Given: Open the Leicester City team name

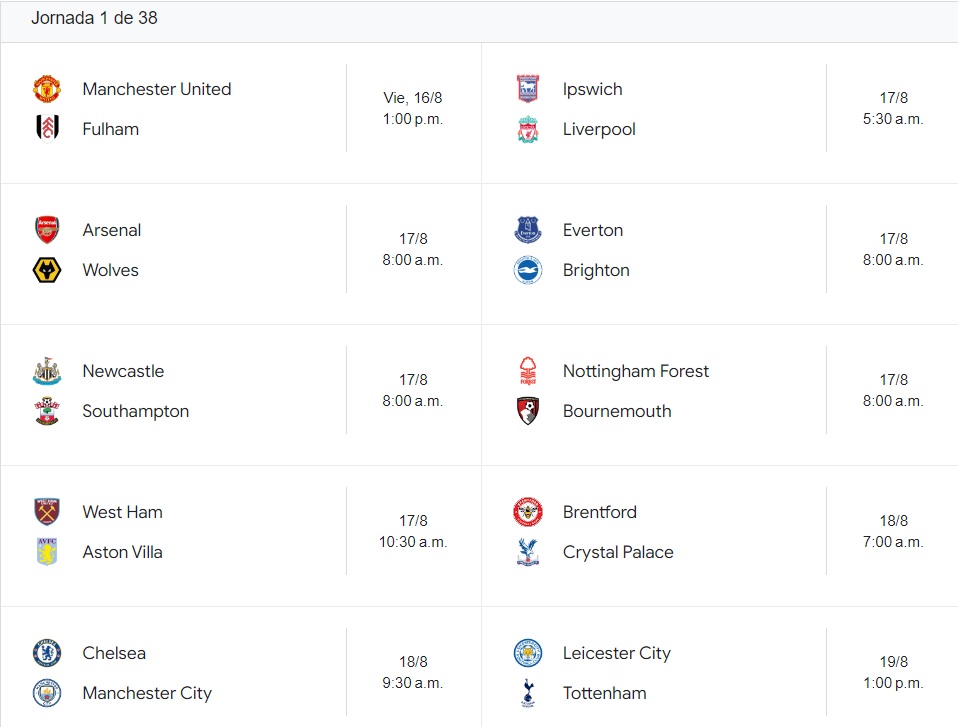Looking at the screenshot, I should pyautogui.click(x=616, y=653).
